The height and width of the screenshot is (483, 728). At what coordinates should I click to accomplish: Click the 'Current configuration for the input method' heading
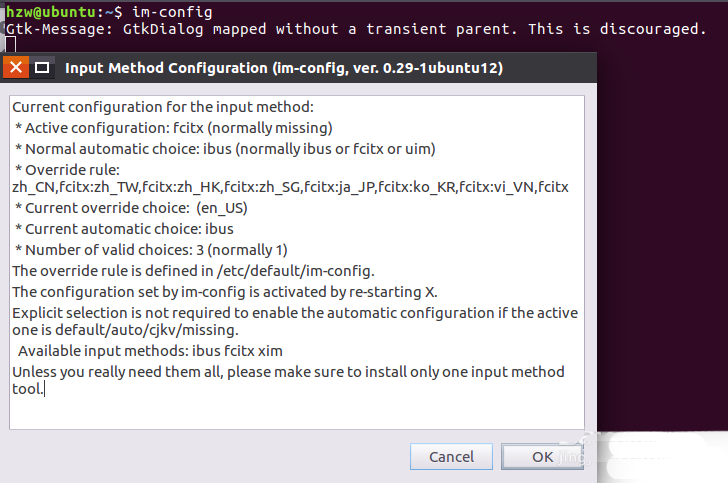pyautogui.click(x=162, y=106)
